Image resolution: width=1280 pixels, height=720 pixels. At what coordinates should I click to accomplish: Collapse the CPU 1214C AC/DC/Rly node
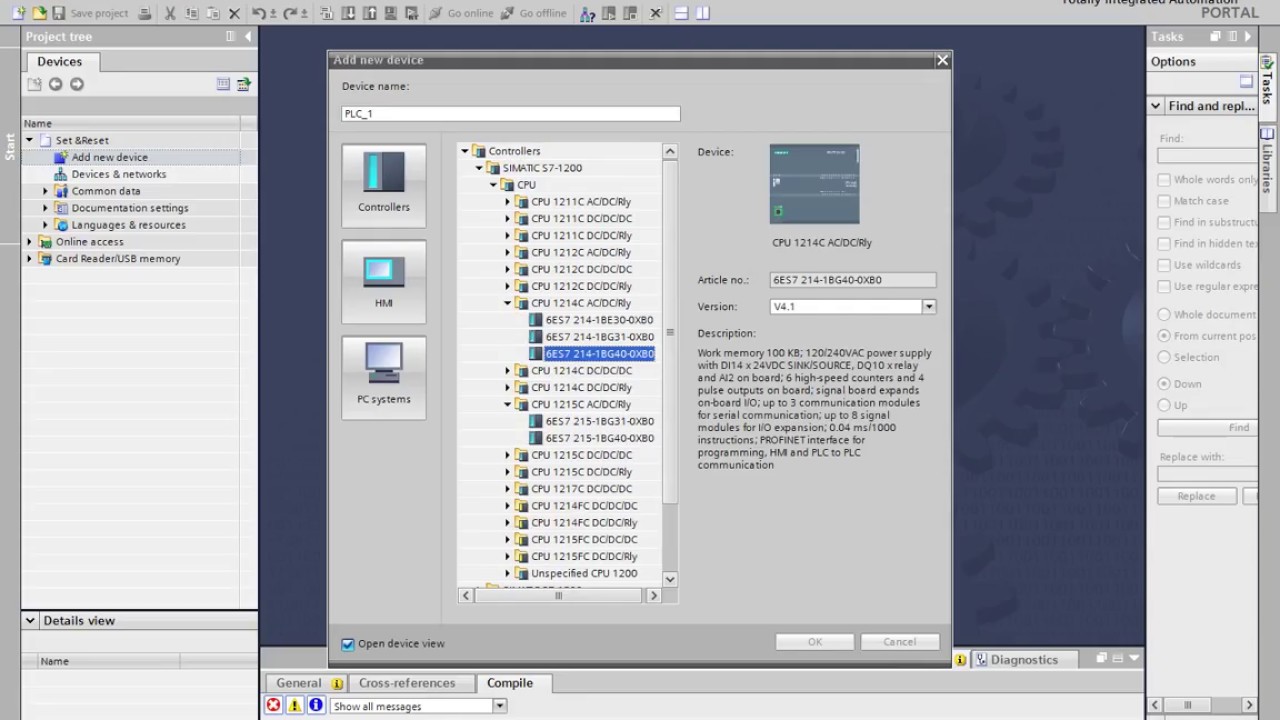tap(507, 303)
